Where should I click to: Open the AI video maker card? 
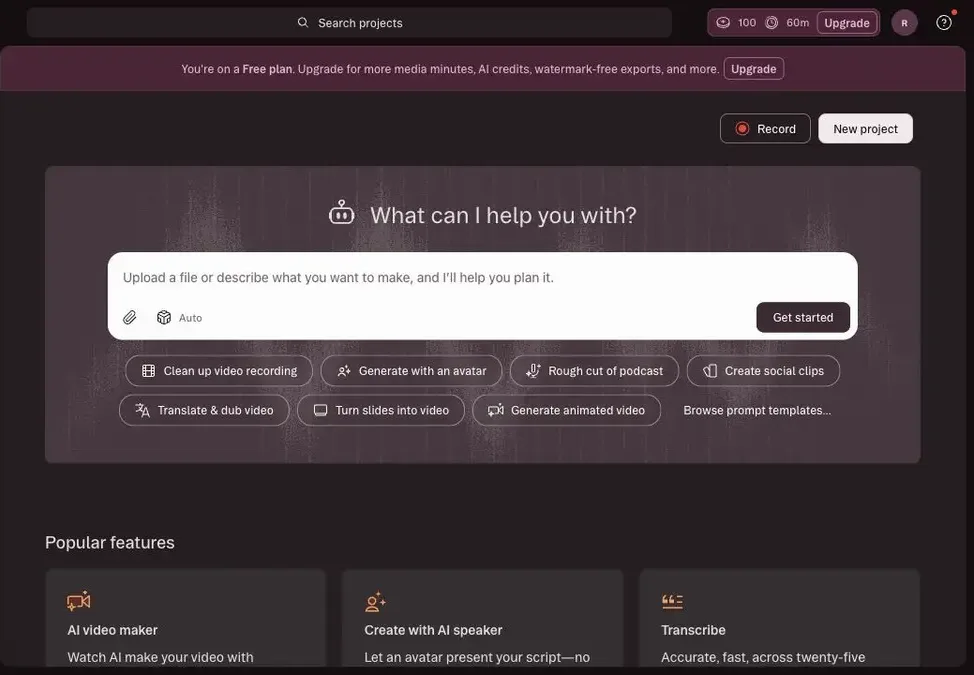click(185, 619)
